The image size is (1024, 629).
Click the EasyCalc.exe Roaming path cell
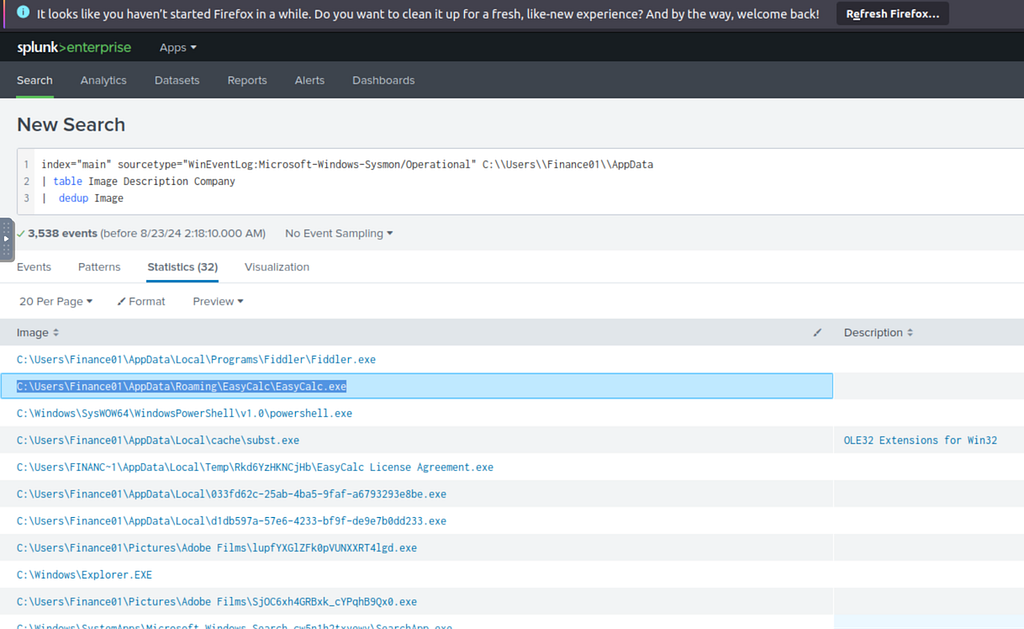417,386
